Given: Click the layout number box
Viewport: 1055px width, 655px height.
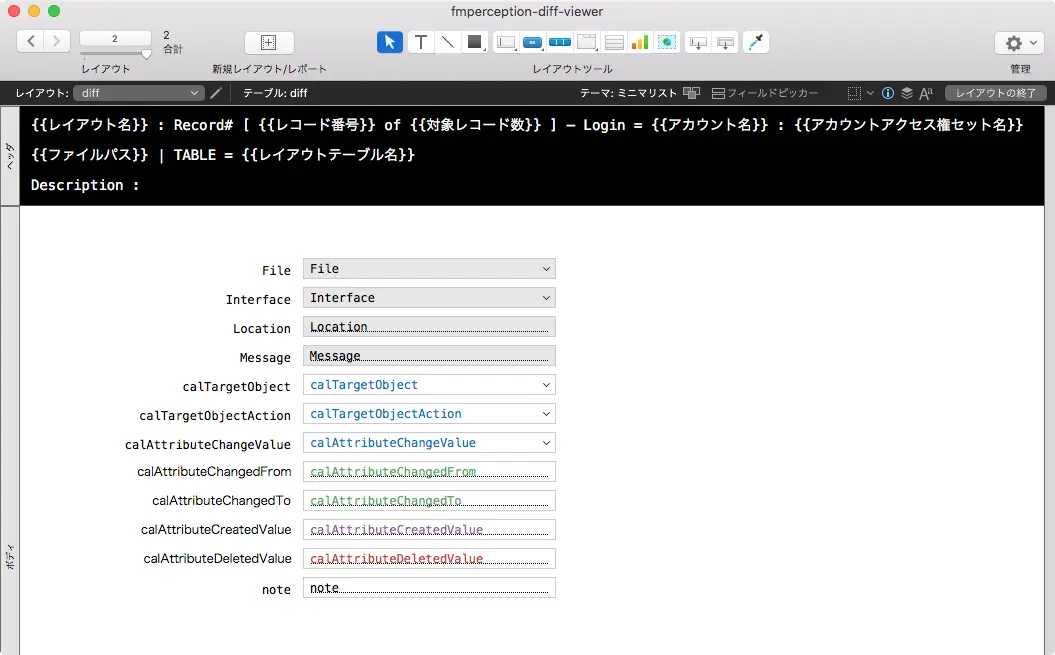Looking at the screenshot, I should pos(115,38).
